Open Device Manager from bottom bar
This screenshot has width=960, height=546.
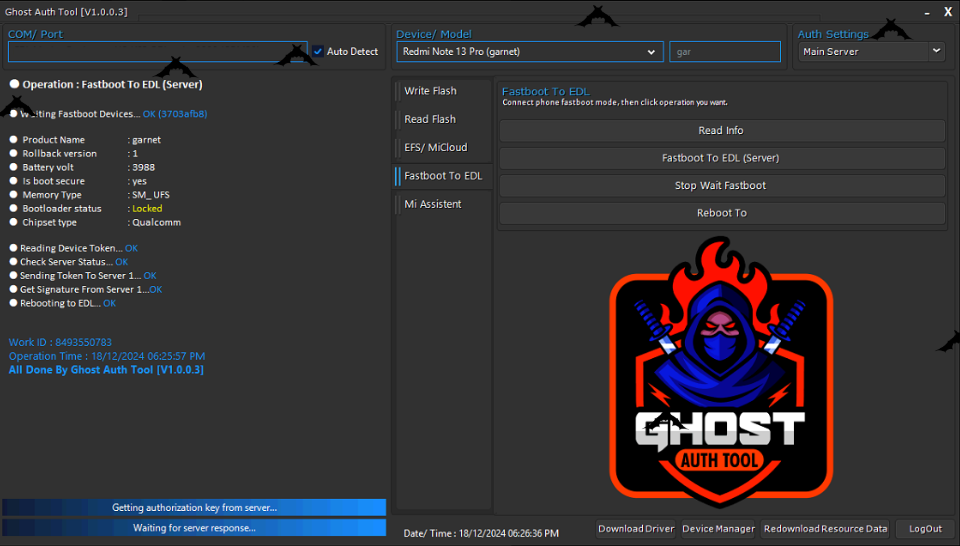[718, 529]
